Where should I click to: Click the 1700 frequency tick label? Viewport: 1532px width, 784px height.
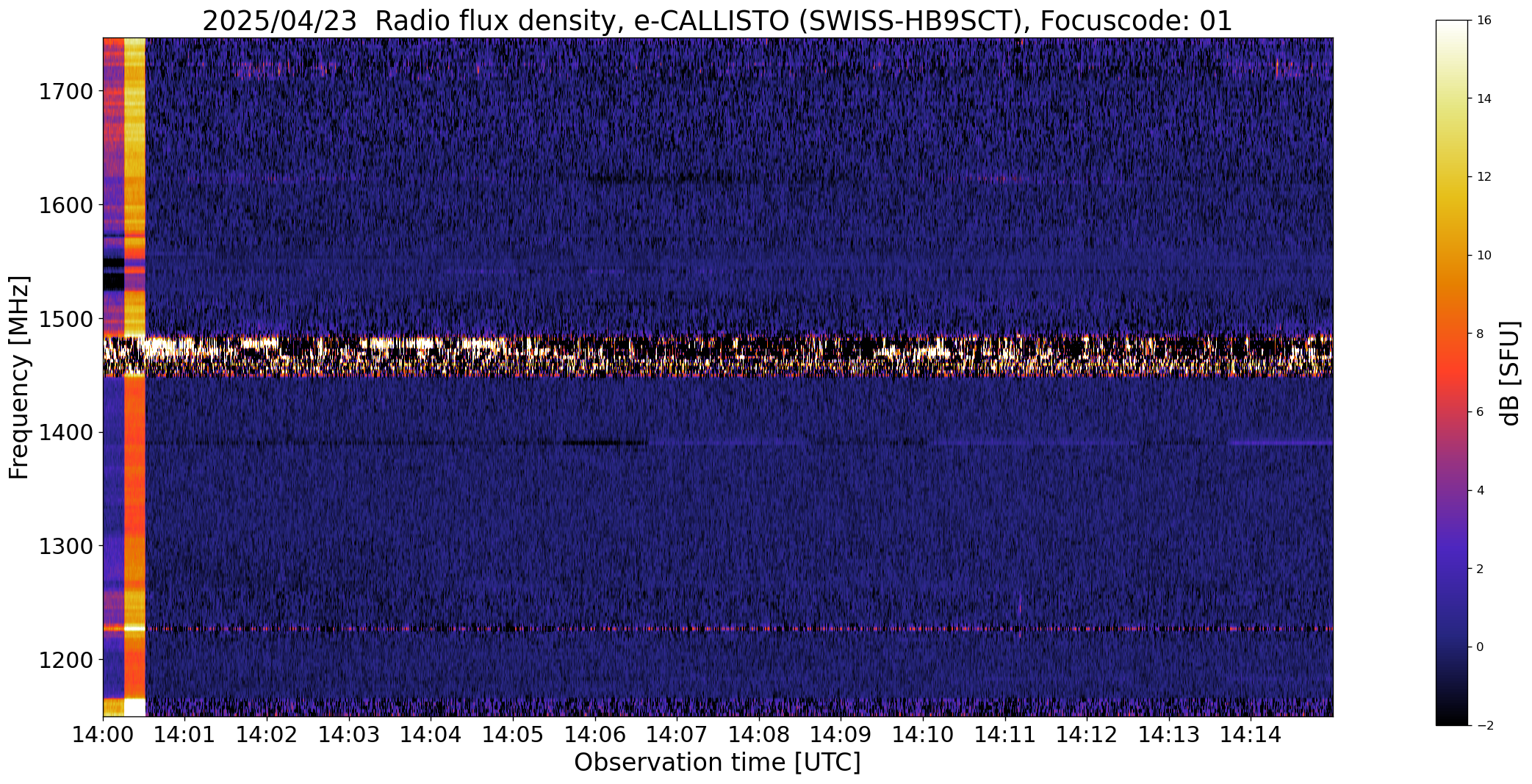click(x=65, y=92)
